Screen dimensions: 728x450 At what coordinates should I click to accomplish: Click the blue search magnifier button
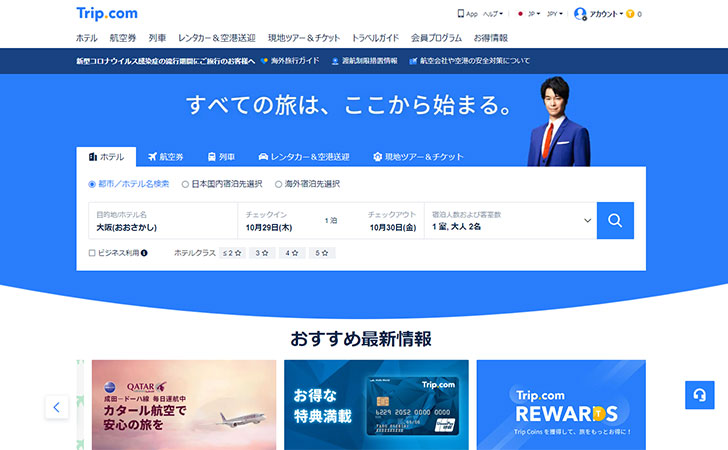(615, 221)
